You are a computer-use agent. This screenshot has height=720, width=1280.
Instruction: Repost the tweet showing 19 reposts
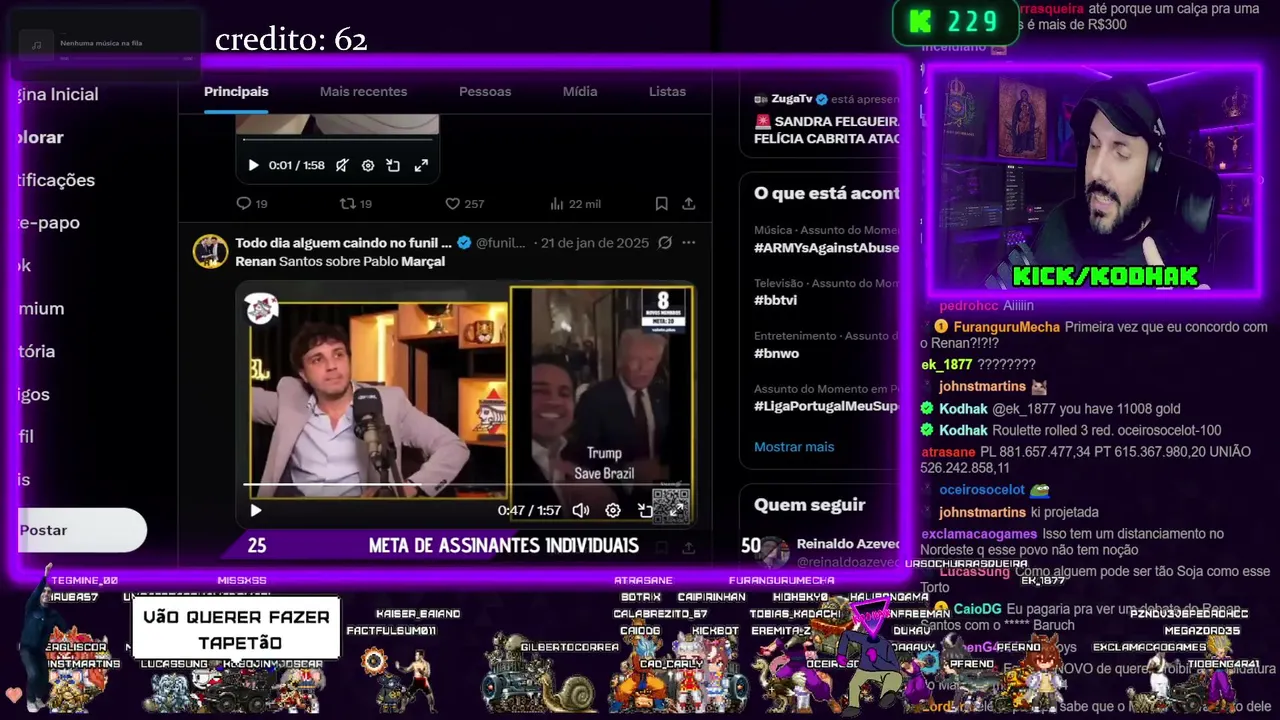[x=356, y=204]
